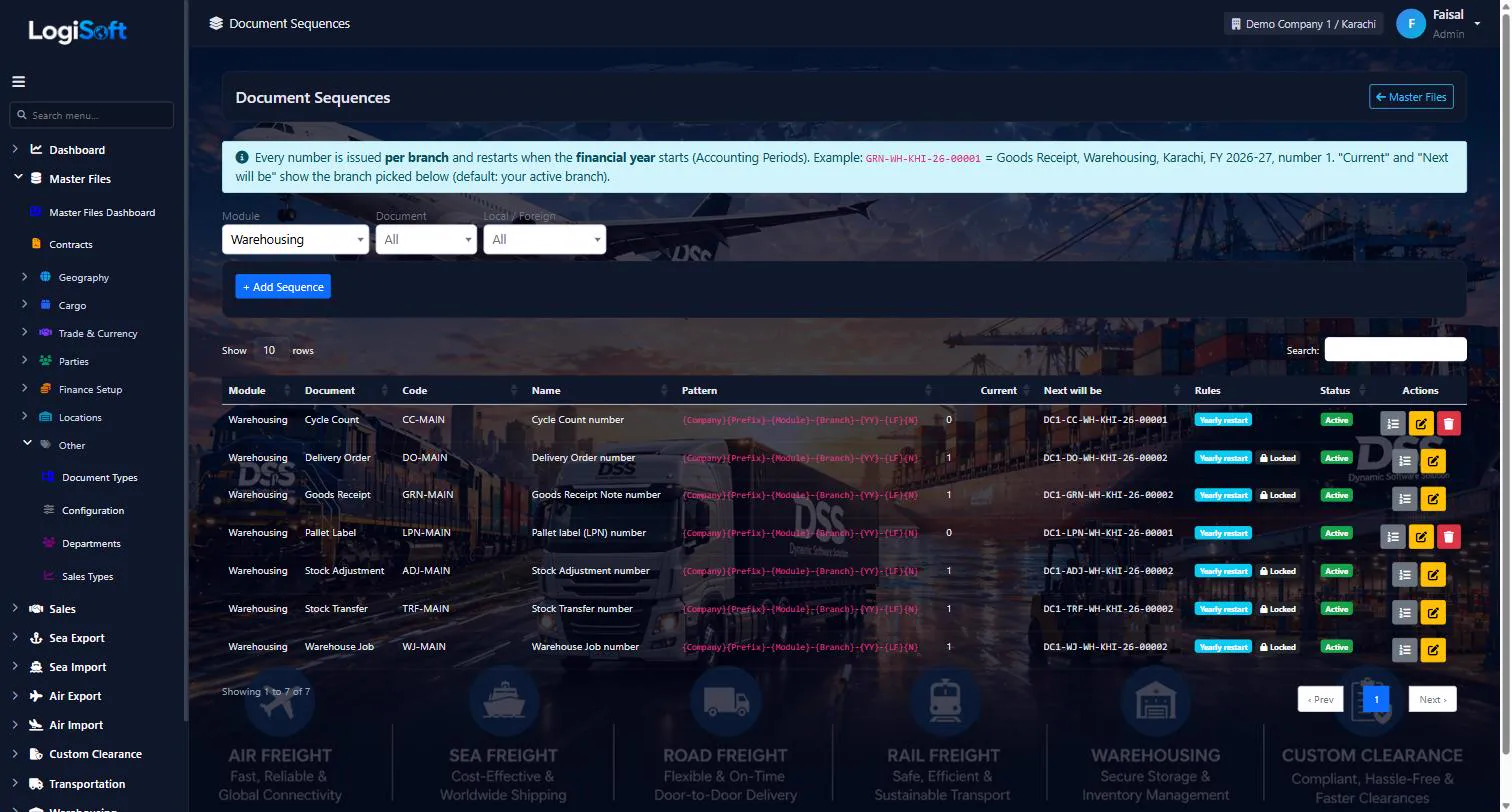Click the Next pagination button

click(1432, 699)
